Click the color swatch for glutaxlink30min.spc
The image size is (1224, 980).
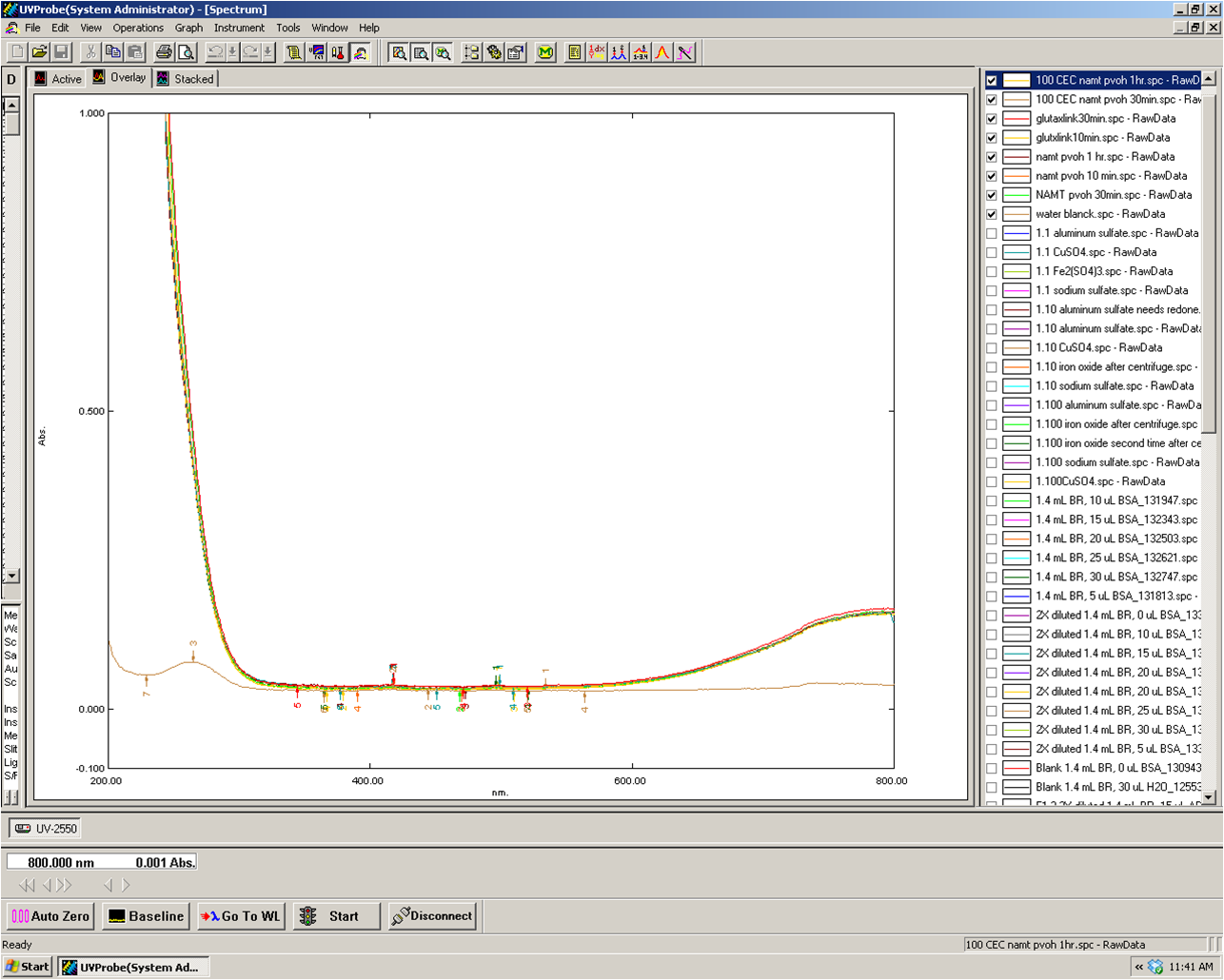pos(1017,119)
